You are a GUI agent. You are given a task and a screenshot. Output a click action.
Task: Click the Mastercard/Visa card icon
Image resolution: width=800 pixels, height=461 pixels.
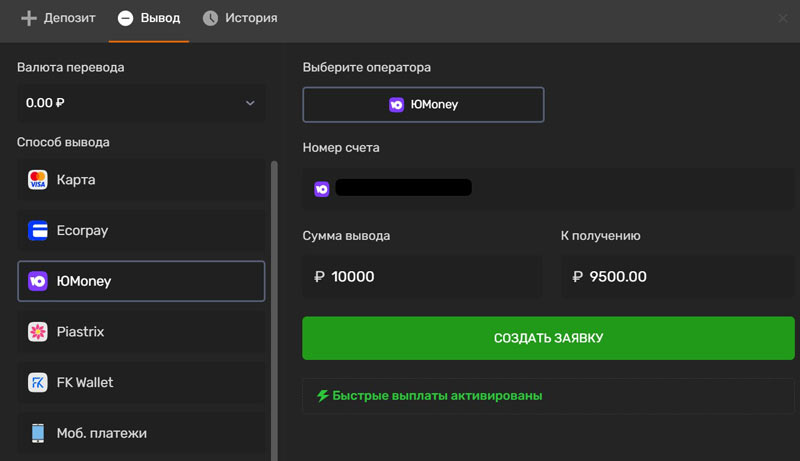(38, 180)
